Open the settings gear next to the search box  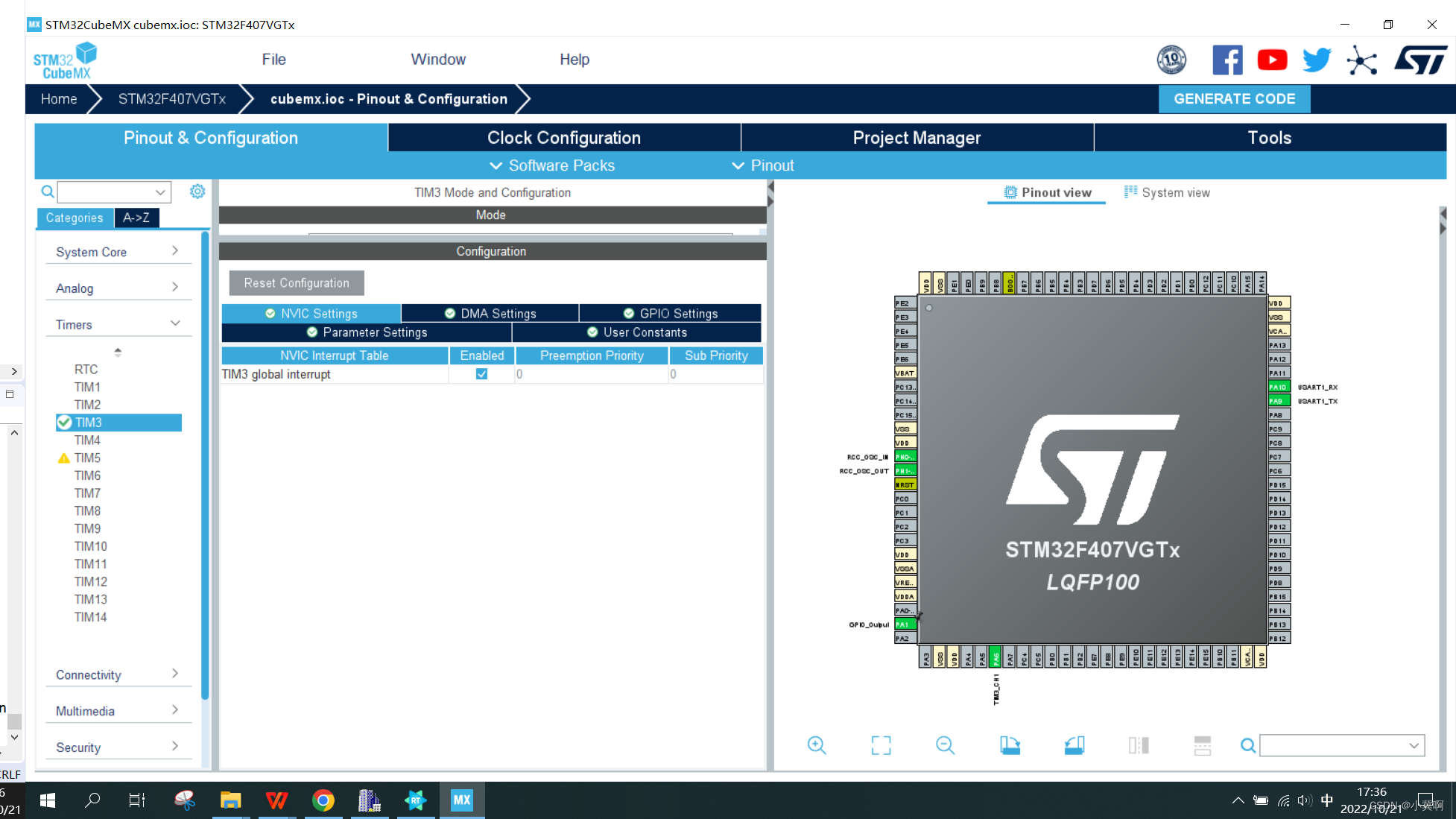pyautogui.click(x=197, y=192)
